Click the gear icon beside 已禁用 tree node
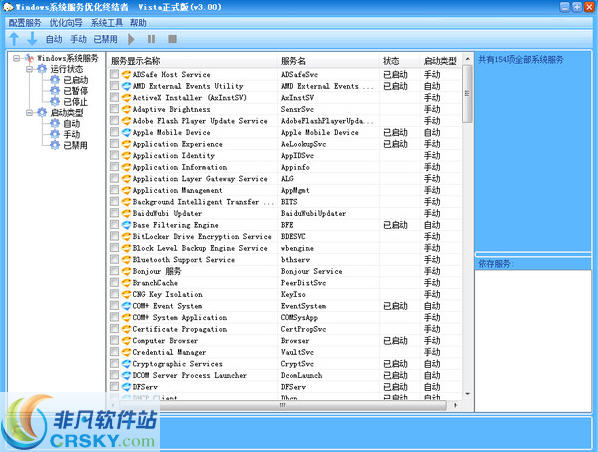Screen dimensions: 598x452 point(55,145)
